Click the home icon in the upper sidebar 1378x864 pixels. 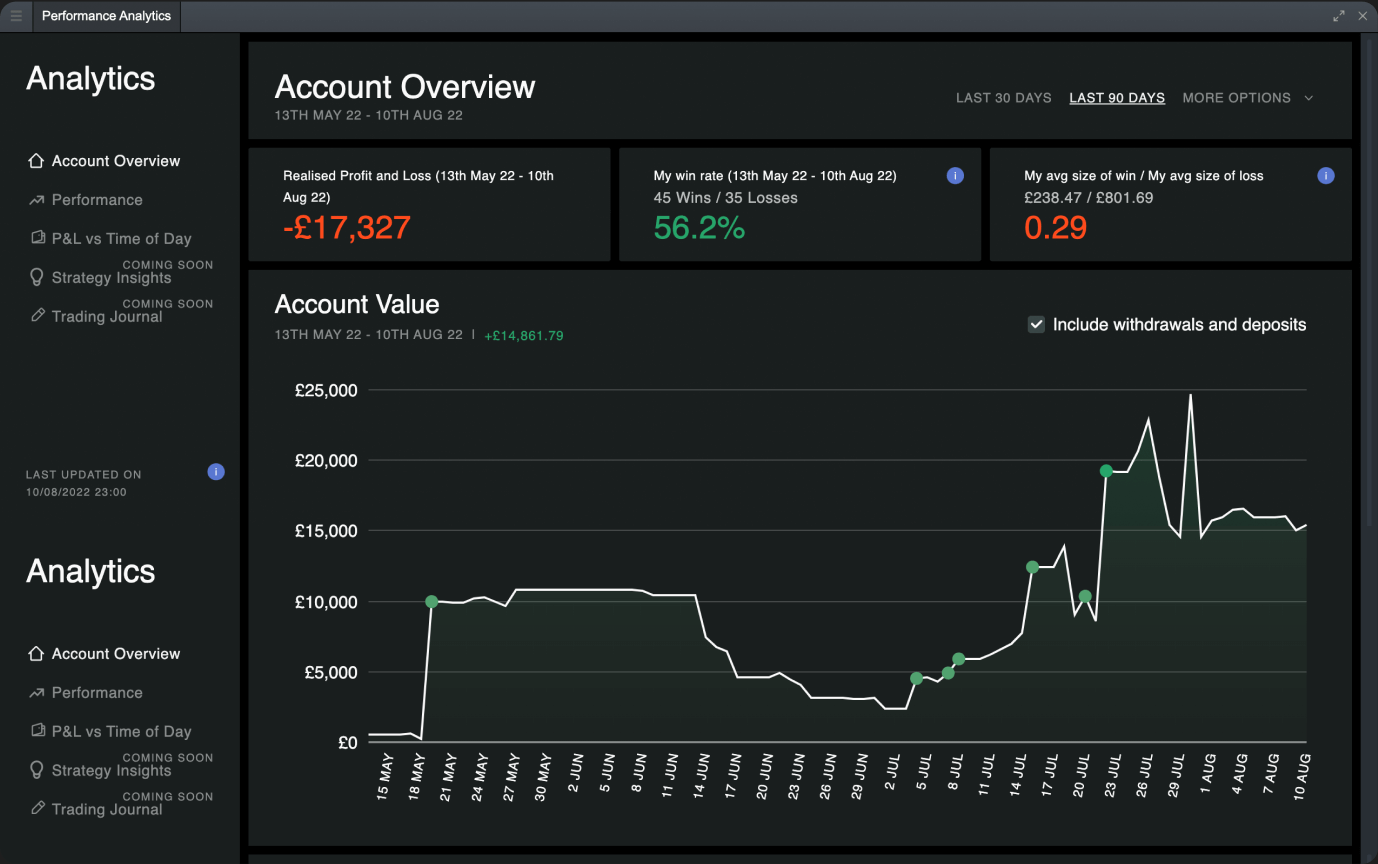37,161
